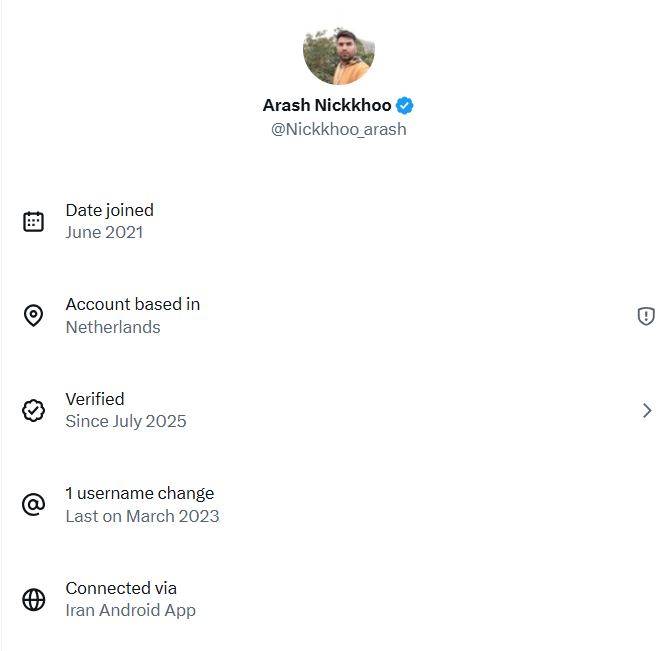Click the Arash Nickkhoo display name
This screenshot has height=651, width=670.
[327, 105]
